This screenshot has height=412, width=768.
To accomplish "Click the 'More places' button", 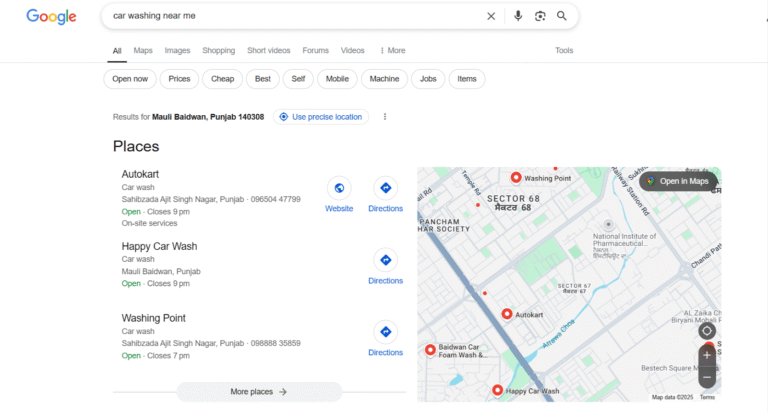I will pos(259,392).
